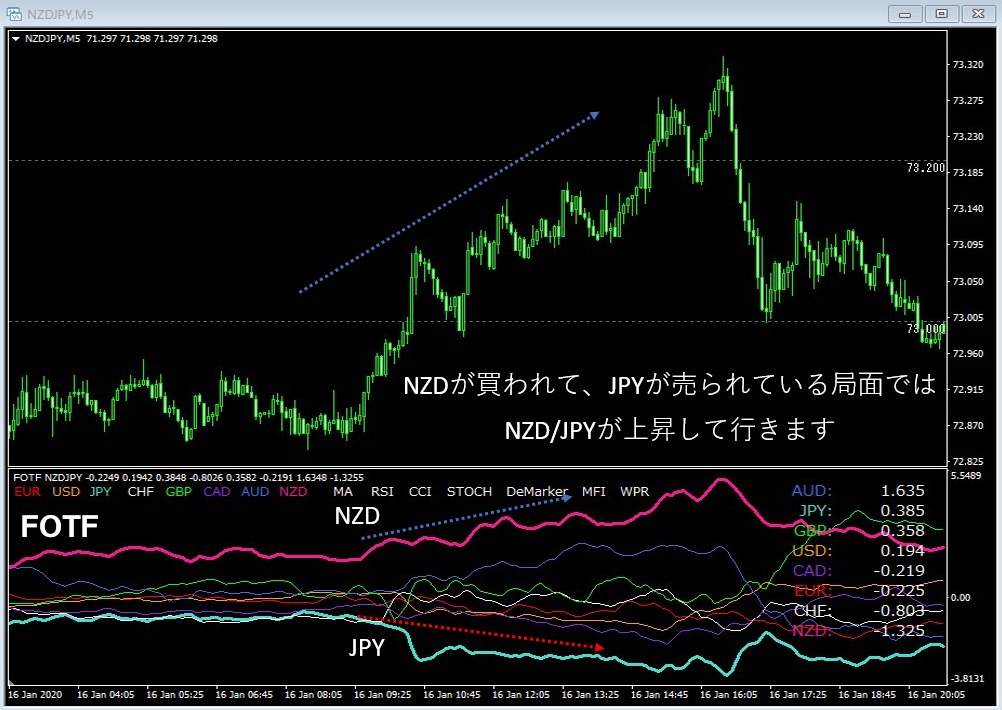
Task: Click the FOTF NZDJPY indicator values header
Action: click(189, 477)
